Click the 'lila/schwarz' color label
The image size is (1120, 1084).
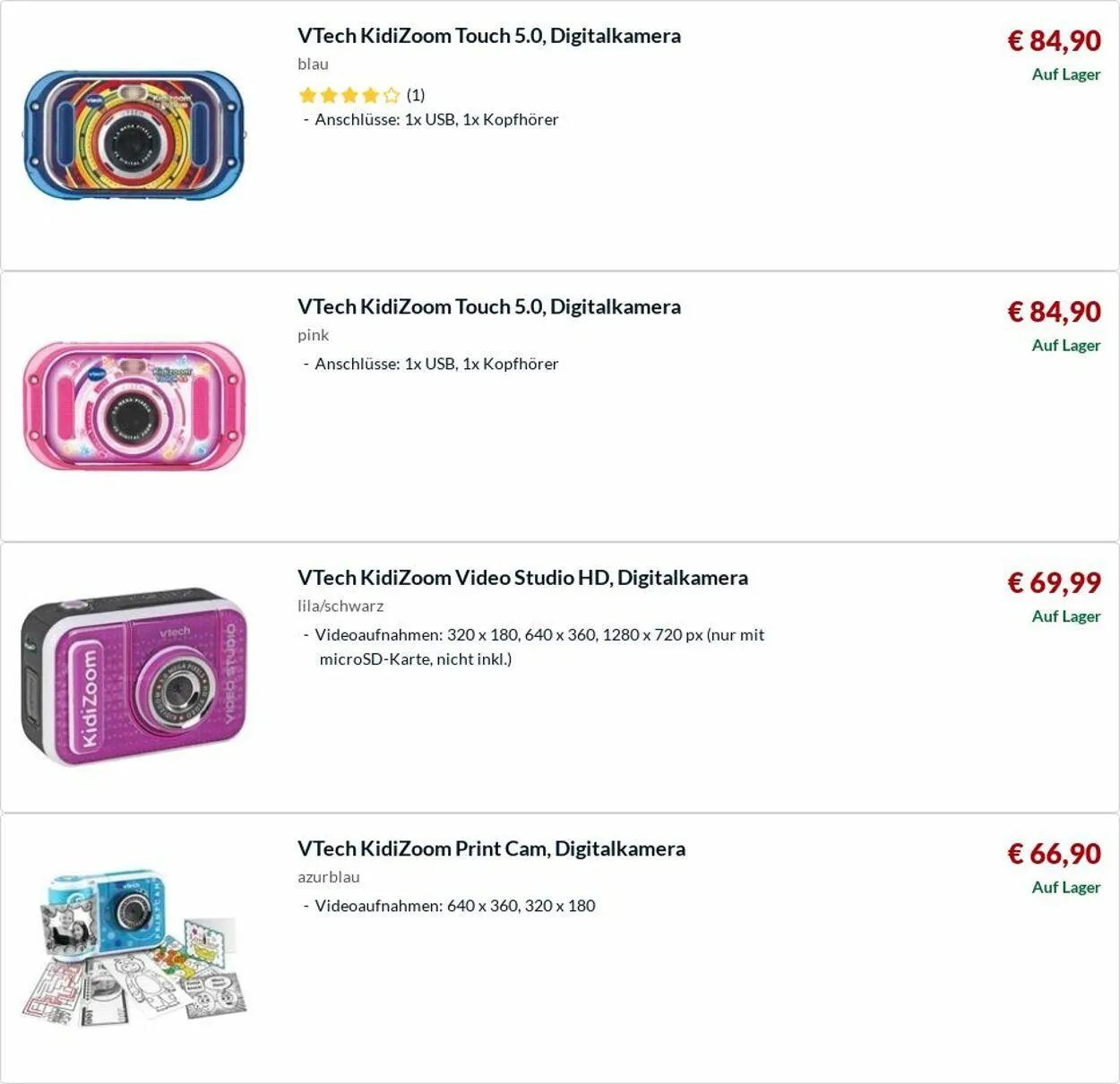coord(340,606)
